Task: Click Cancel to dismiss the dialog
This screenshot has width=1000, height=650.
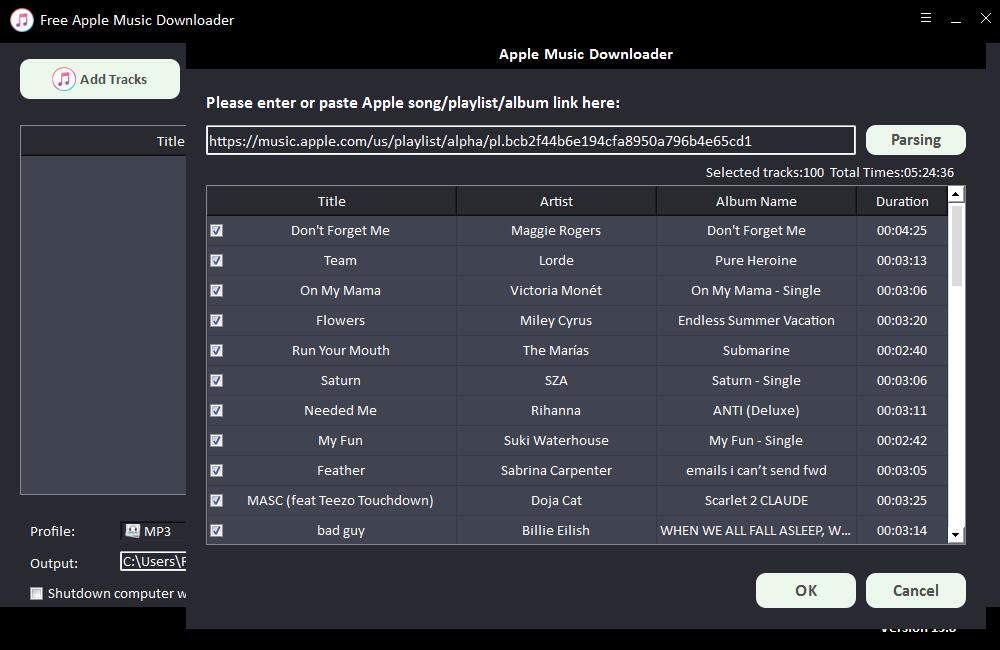Action: (x=915, y=590)
